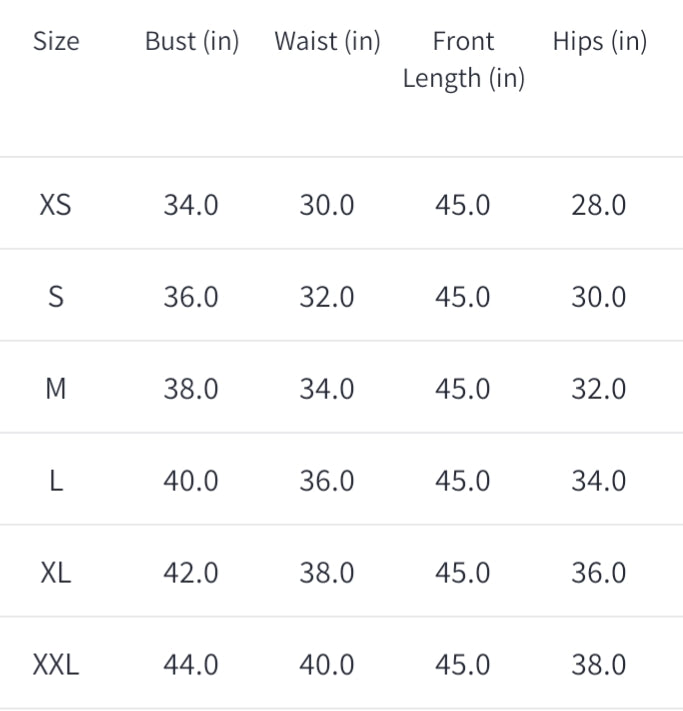The width and height of the screenshot is (683, 711).
Task: Click the Size column header
Action: pyautogui.click(x=56, y=41)
